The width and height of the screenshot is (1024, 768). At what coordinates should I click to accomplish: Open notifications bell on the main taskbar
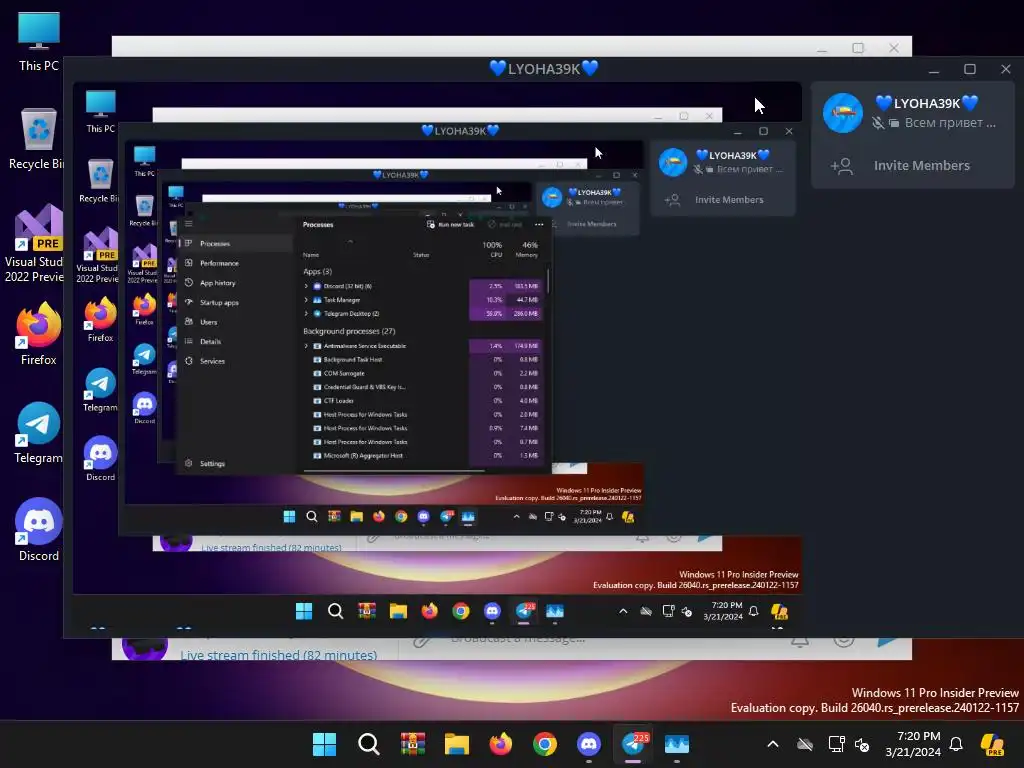[x=956, y=744]
